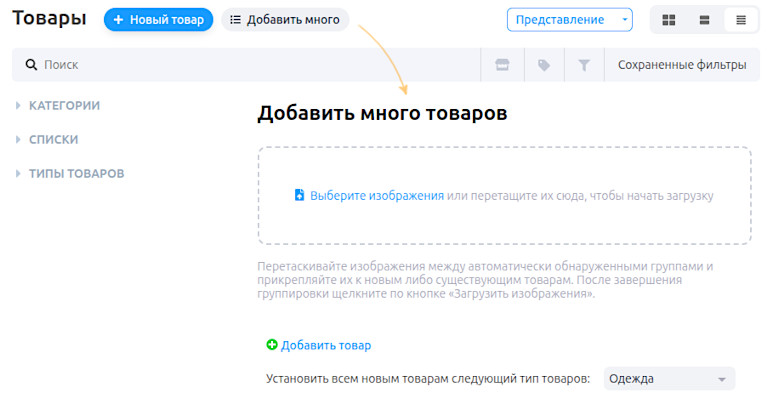Click the Добавить много button

(285, 20)
